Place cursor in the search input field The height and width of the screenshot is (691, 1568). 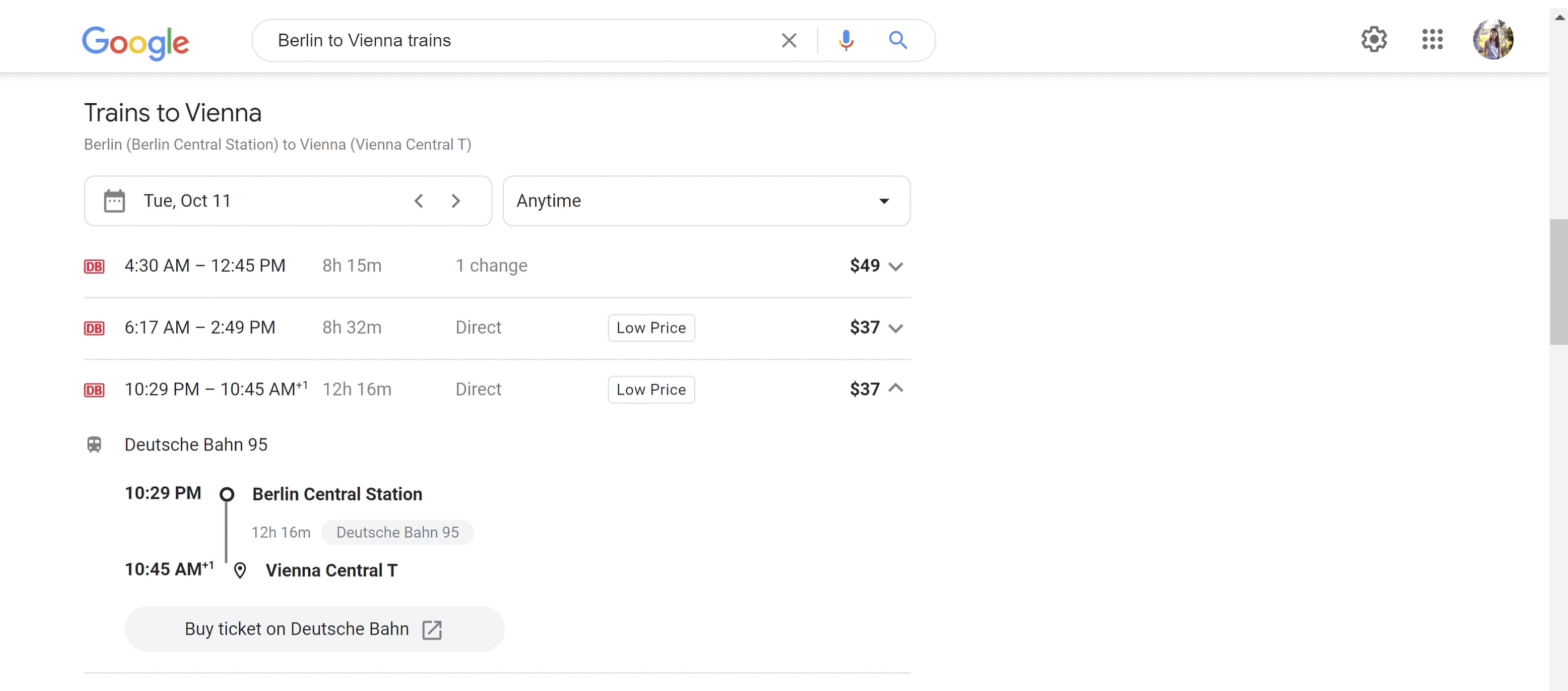pos(517,40)
